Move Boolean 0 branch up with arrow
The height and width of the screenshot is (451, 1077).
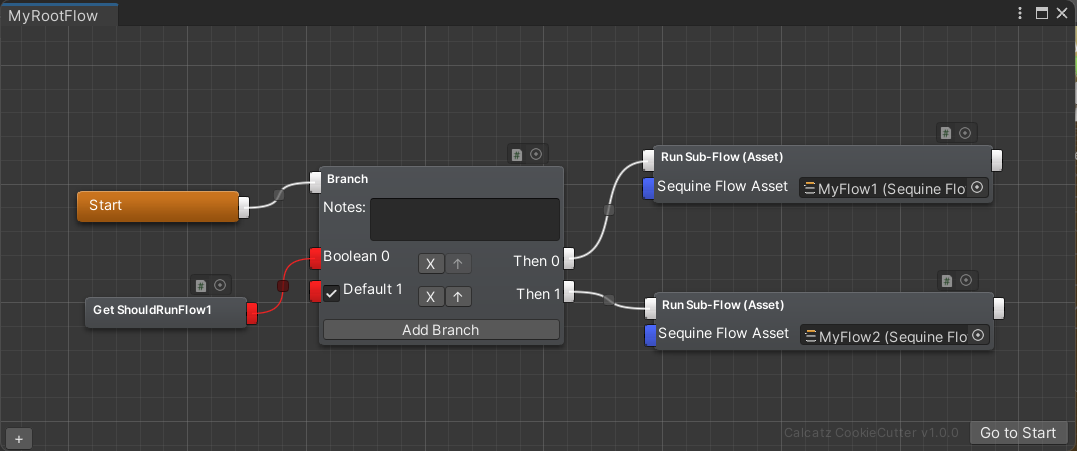click(458, 264)
